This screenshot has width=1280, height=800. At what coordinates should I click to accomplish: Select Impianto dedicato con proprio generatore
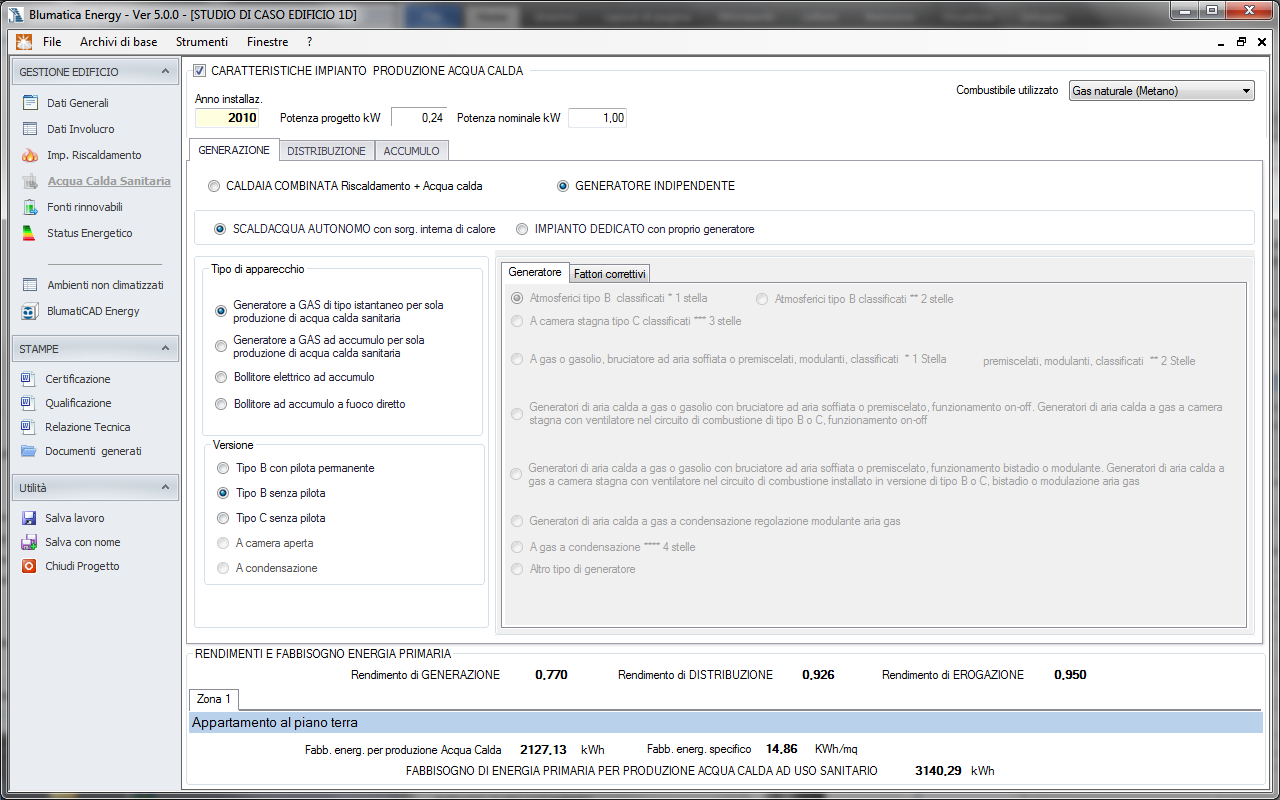[522, 229]
